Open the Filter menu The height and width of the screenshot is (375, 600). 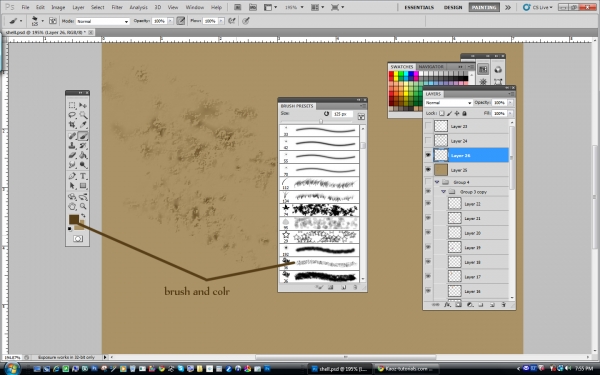click(117, 7)
